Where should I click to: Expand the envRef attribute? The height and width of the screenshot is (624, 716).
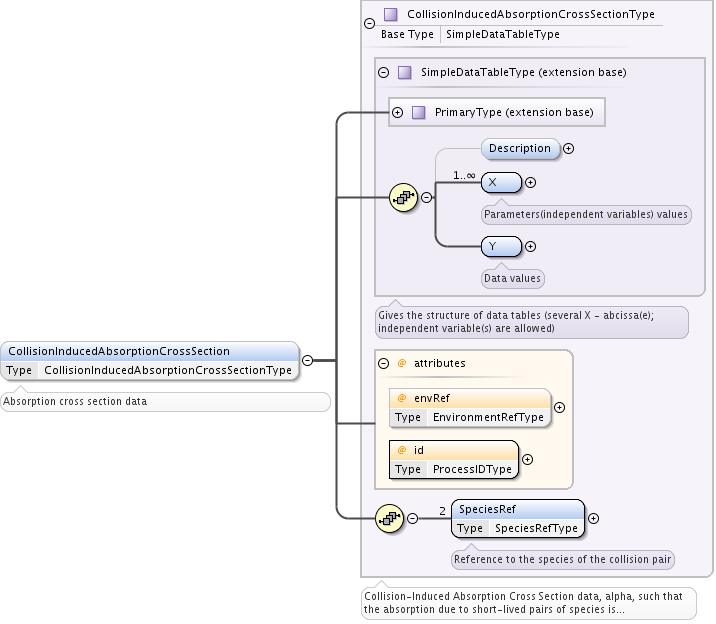pyautogui.click(x=559, y=408)
